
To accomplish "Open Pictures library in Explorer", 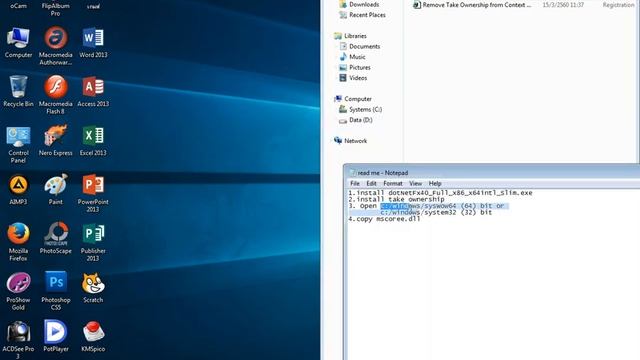I will (x=355, y=67).
